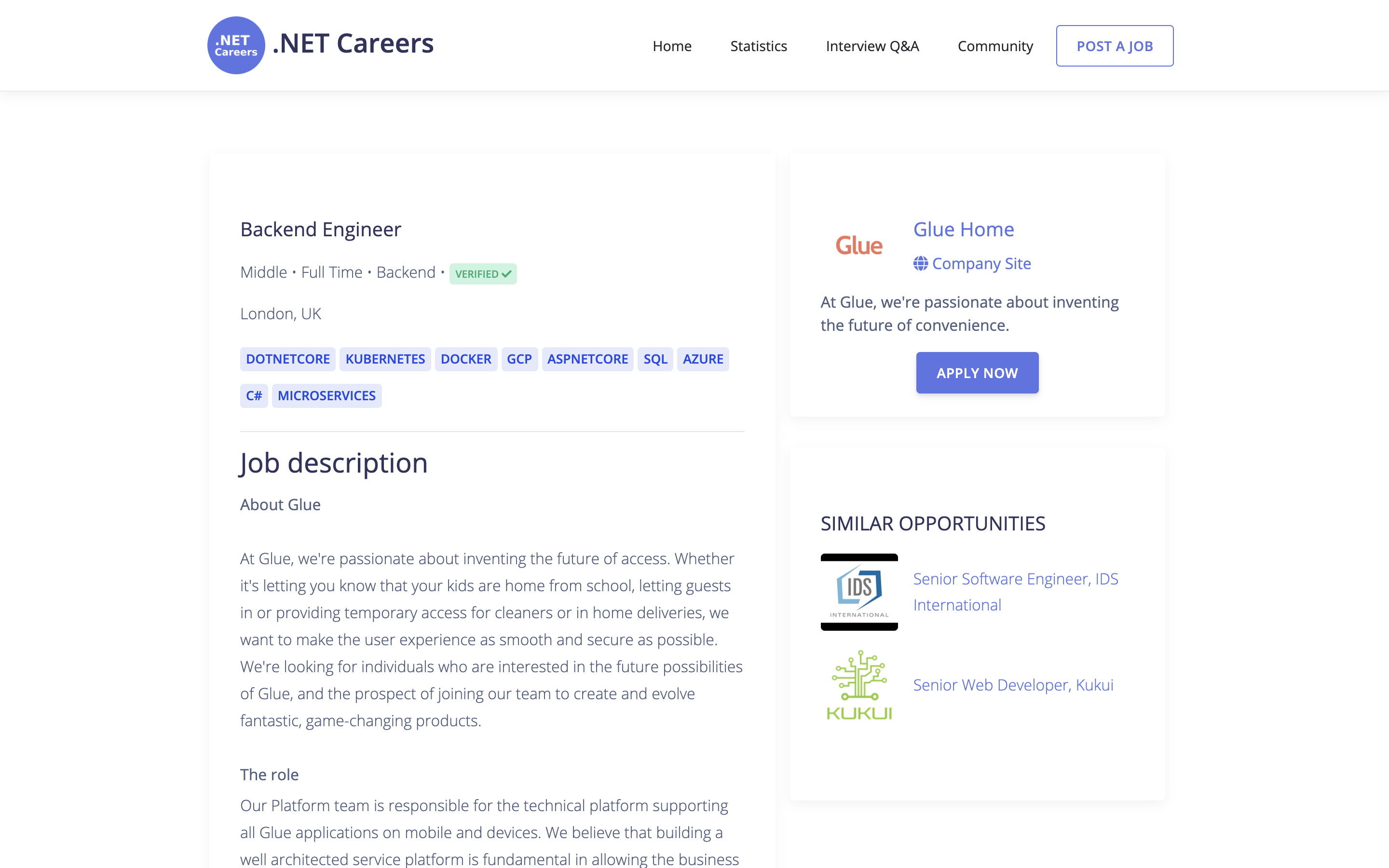This screenshot has height=868, width=1389.
Task: Select the AZURE skill tag
Action: coord(703,359)
